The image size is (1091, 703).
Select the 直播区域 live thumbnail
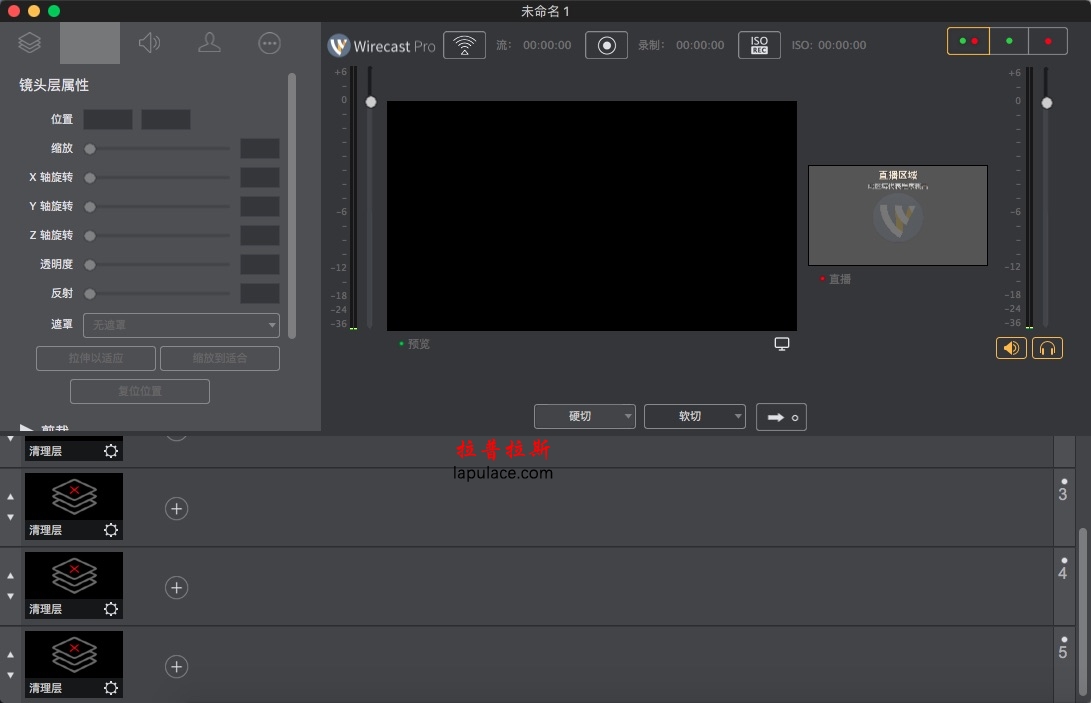pos(898,215)
